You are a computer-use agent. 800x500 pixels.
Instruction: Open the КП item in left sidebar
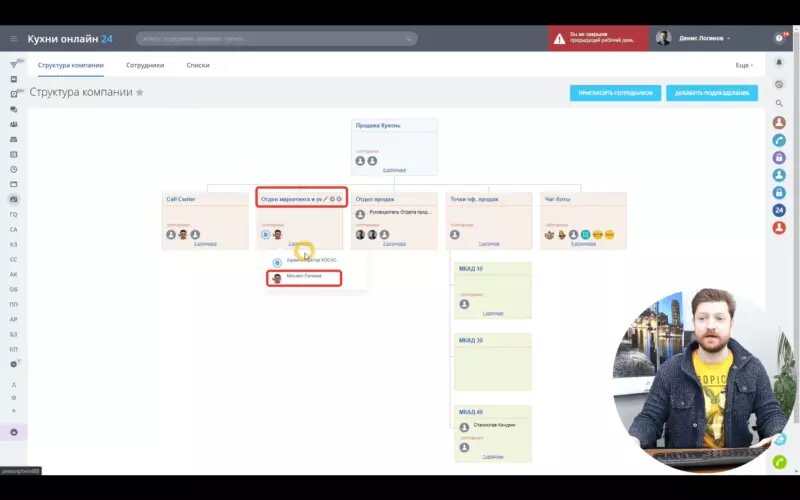coord(14,349)
